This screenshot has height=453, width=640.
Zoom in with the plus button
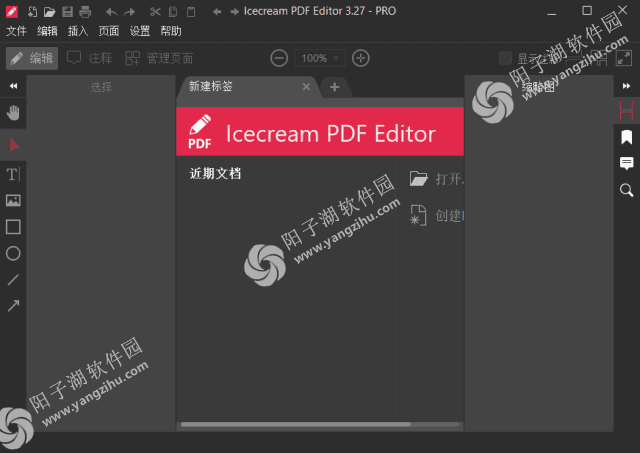(x=361, y=58)
